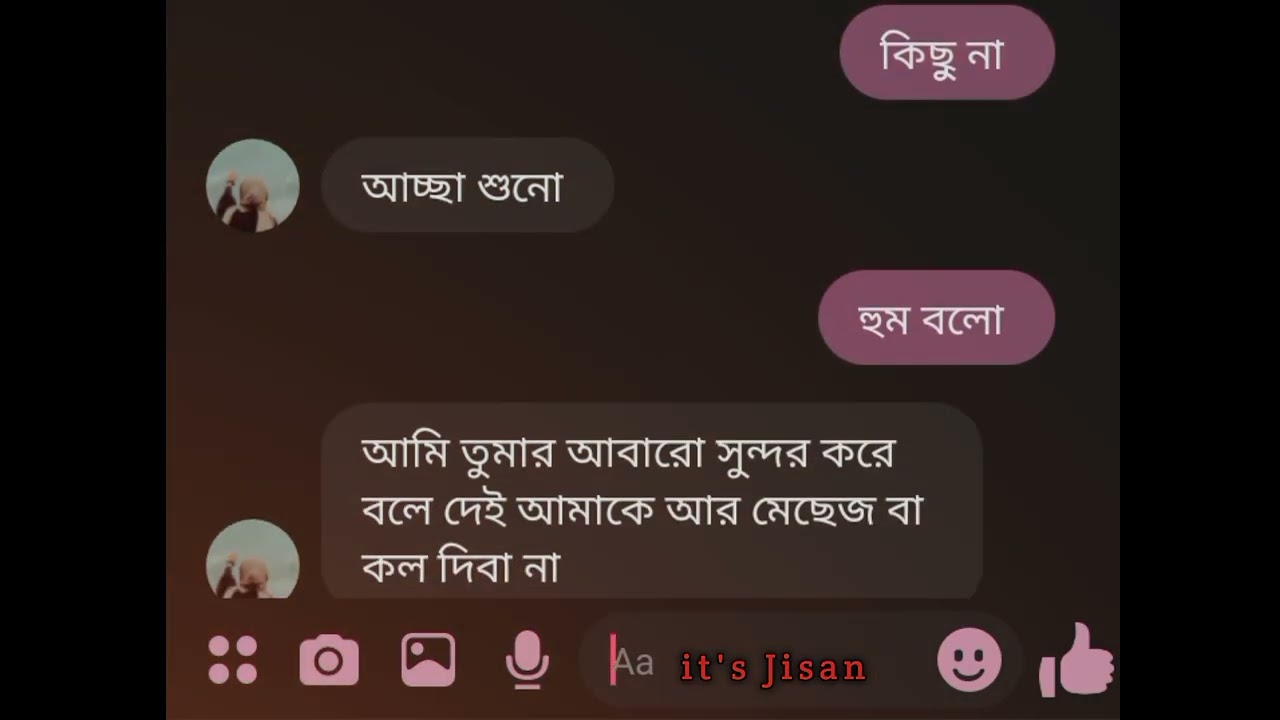Click the Aa placeholder in the composer
This screenshot has height=720, width=1280.
[x=633, y=662]
